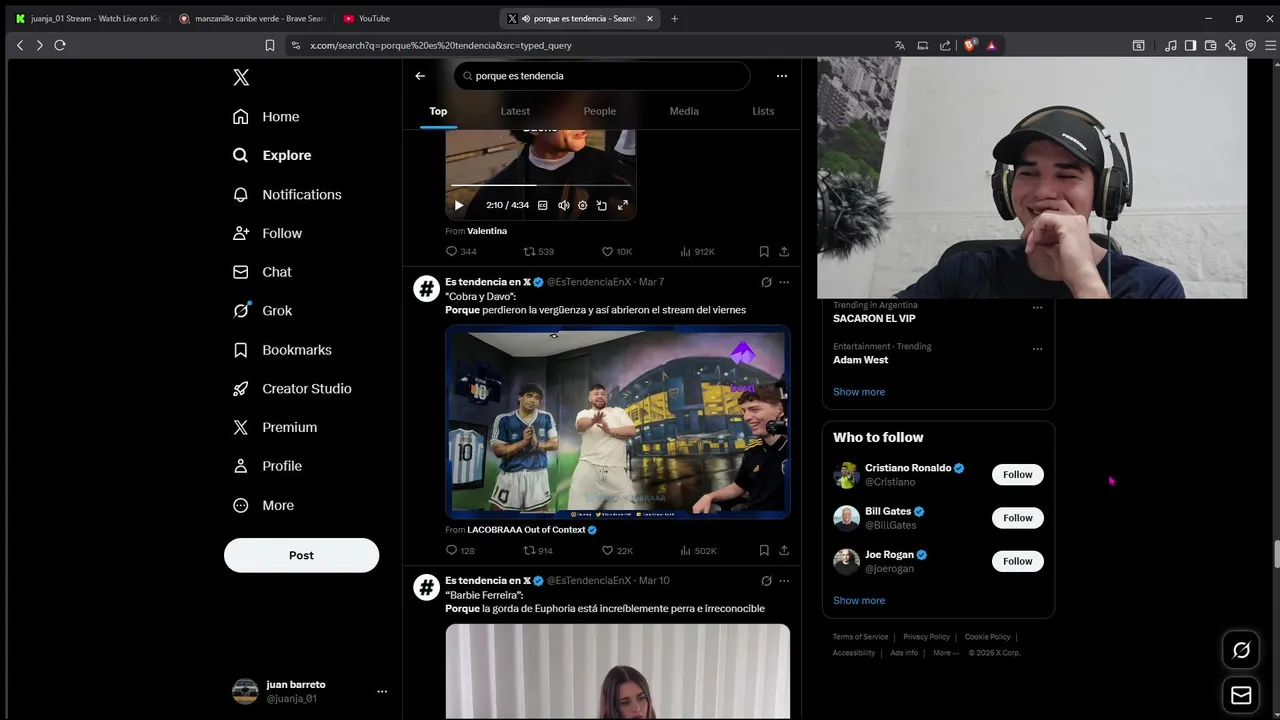Image resolution: width=1280 pixels, height=720 pixels.
Task: Expand the More sidebar menu
Action: 263,505
